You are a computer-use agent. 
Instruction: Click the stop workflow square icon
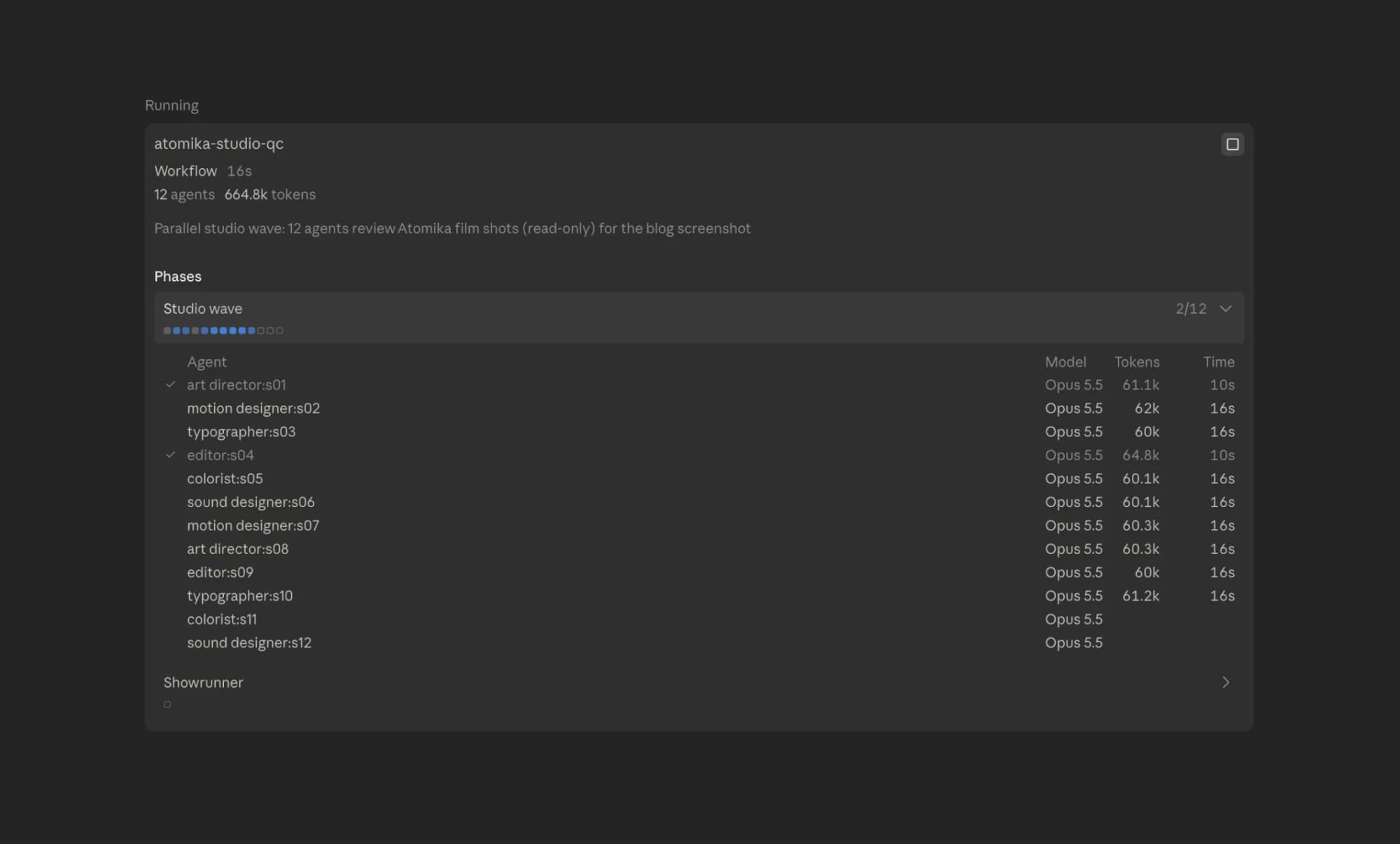click(x=1232, y=144)
